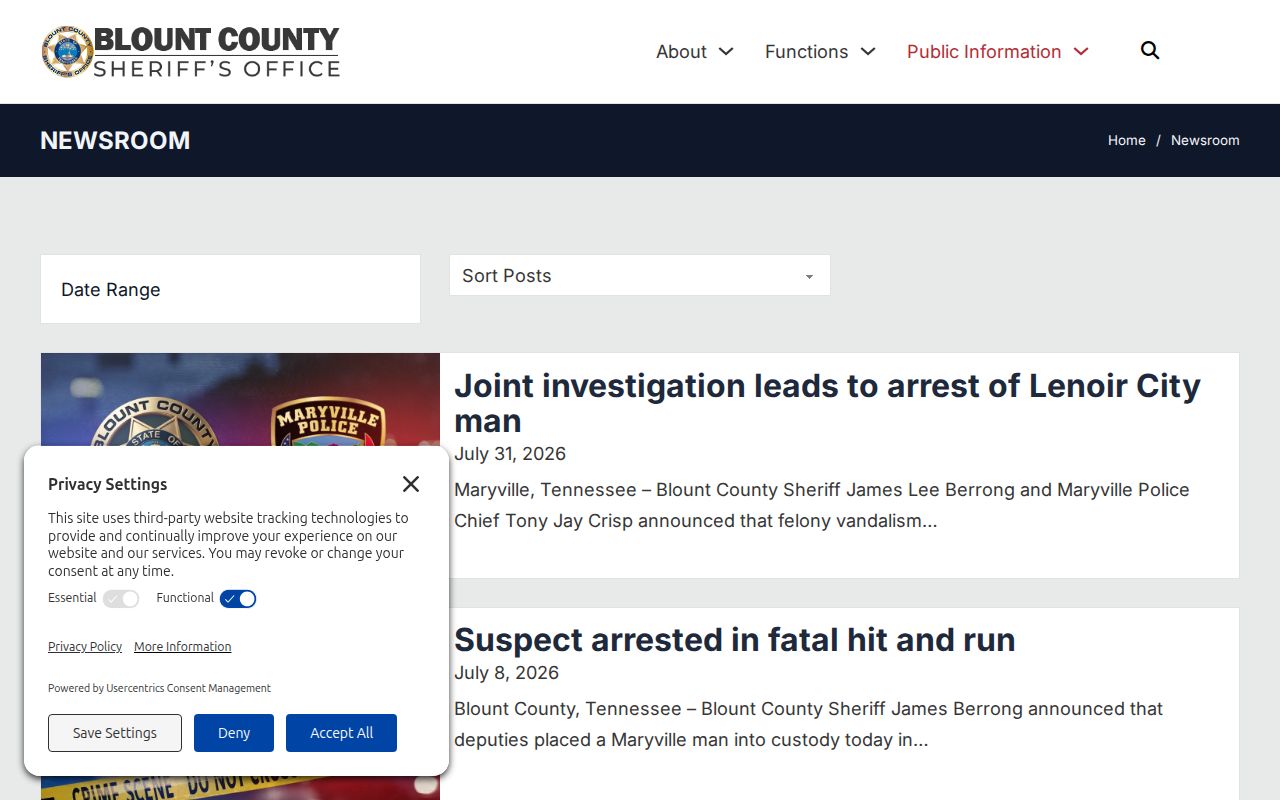Toggle the Functional consent switch
This screenshot has width=1280, height=800.
[x=238, y=599]
